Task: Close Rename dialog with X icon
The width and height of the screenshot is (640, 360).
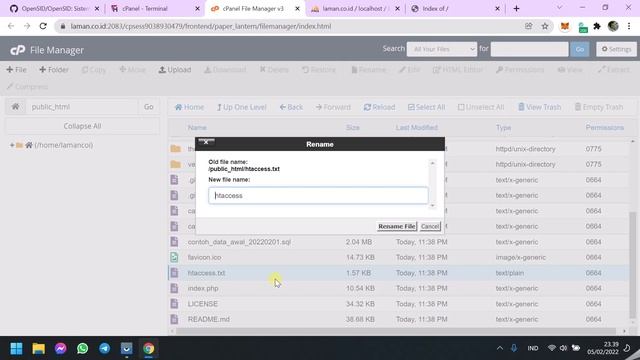Action: click(x=206, y=142)
